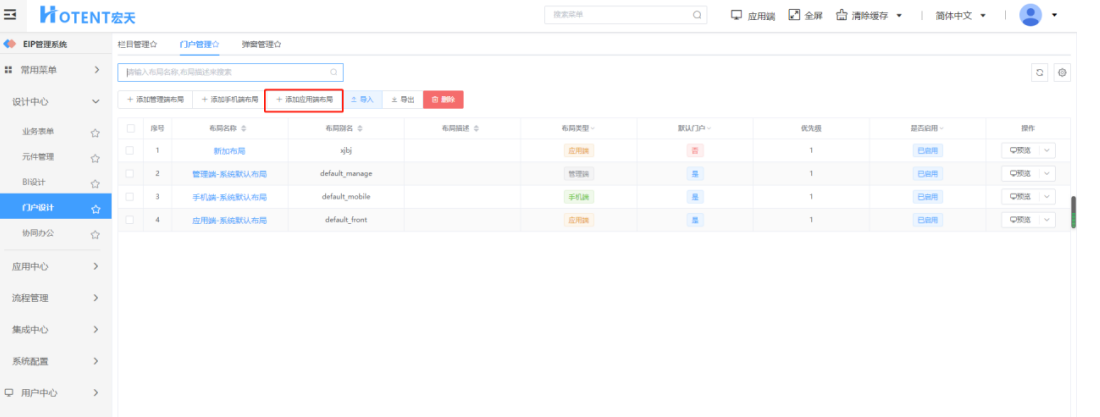Click the HOTENT宏天 logo
The image size is (1100, 417).
88,15
